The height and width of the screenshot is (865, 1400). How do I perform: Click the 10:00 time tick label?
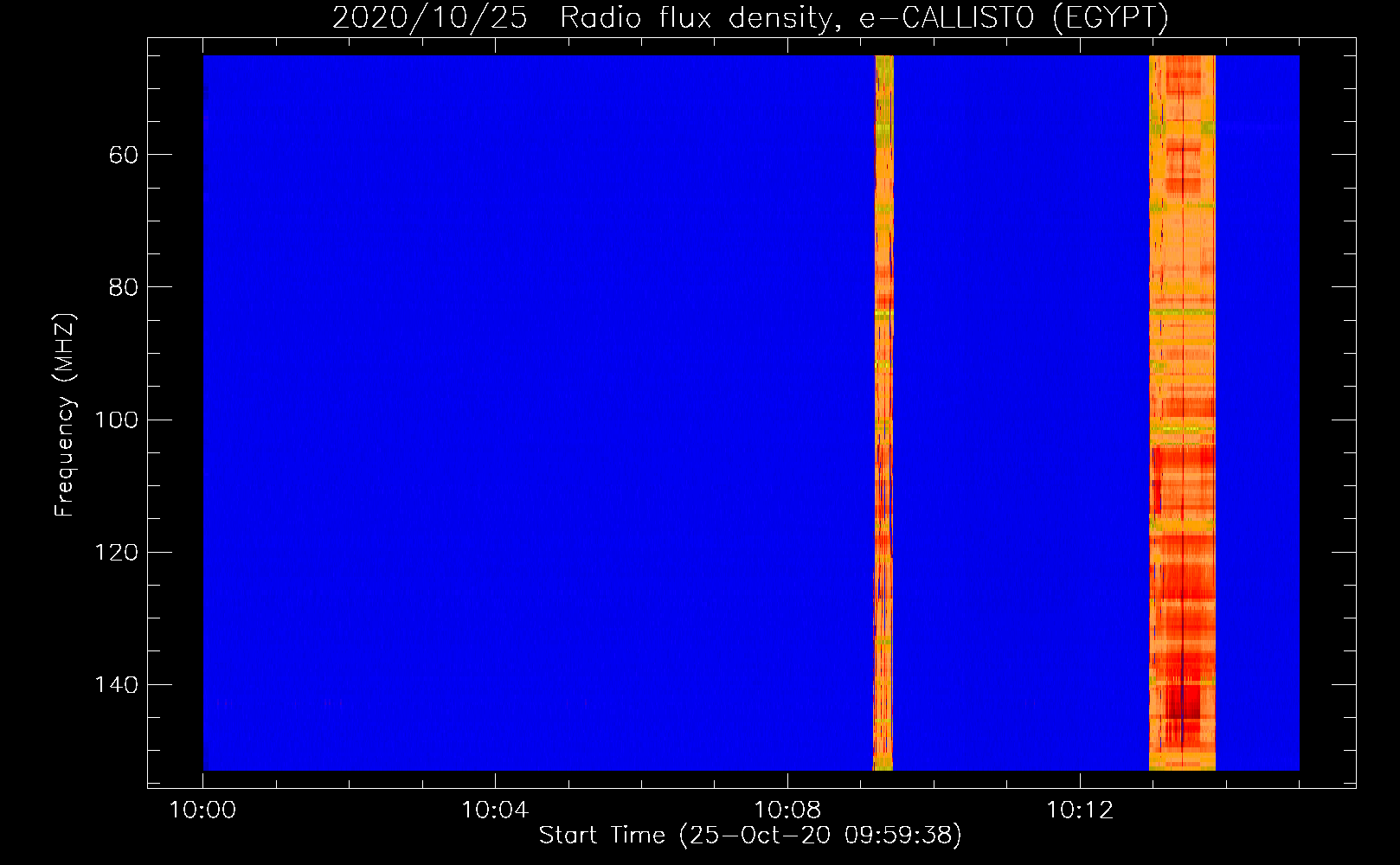pyautogui.click(x=202, y=811)
